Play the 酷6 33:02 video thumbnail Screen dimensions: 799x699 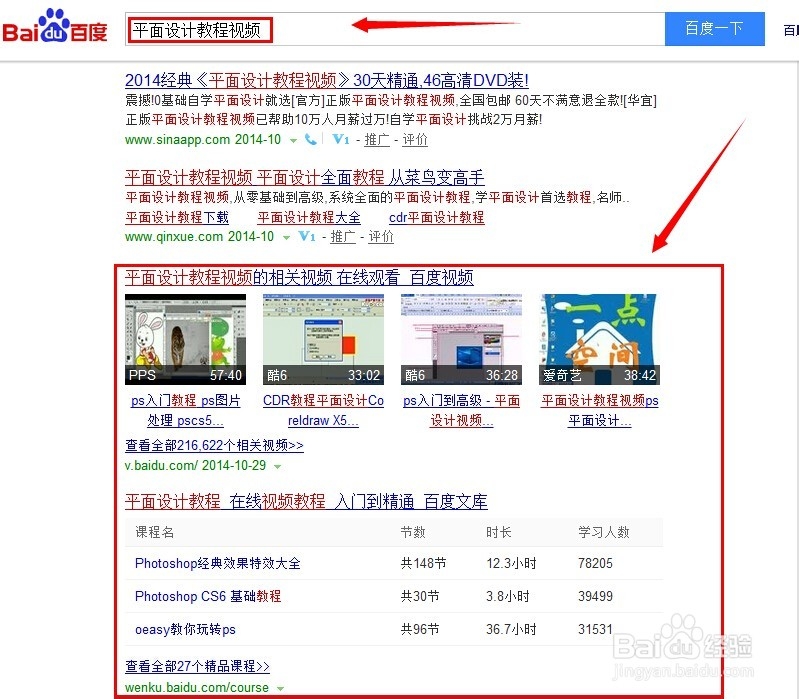(x=324, y=339)
